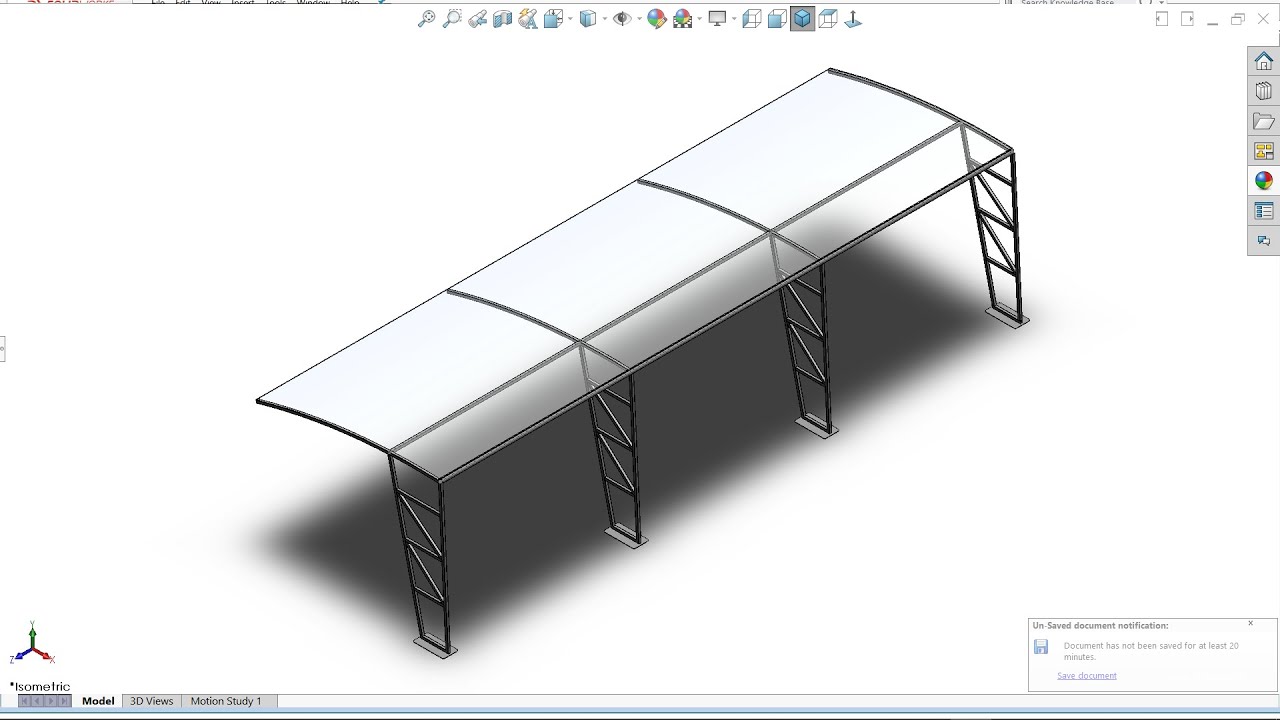This screenshot has height=720, width=1280.
Task: Switch to the 3D Views tab
Action: pos(152,701)
